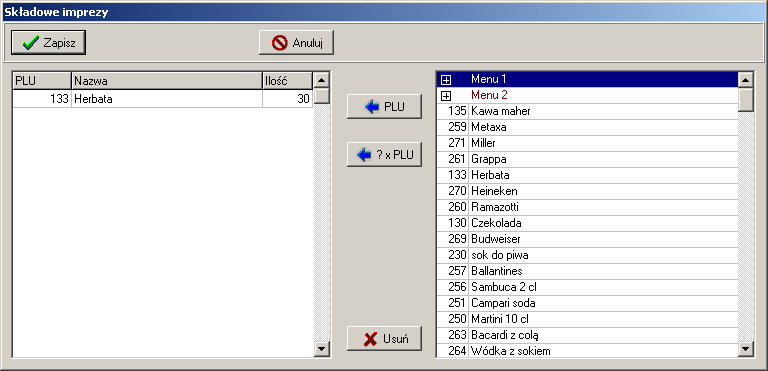The width and height of the screenshot is (768, 371).
Task: Click left table scrollbar up arrow
Action: coord(322,80)
